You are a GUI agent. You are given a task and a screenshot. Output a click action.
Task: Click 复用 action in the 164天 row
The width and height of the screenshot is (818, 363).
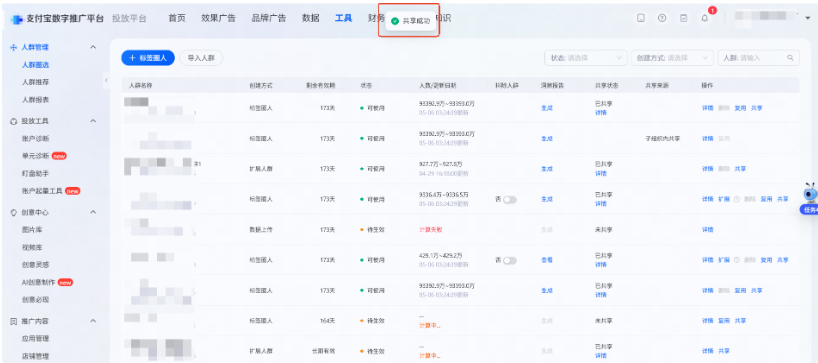coord(724,321)
